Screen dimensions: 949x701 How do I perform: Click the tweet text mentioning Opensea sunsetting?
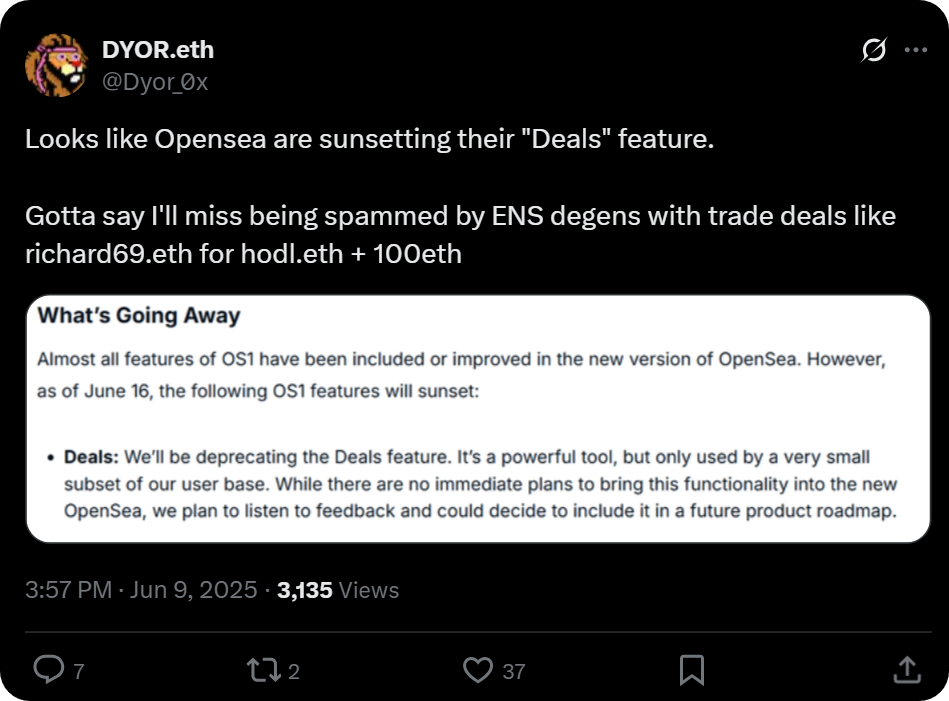coord(370,139)
